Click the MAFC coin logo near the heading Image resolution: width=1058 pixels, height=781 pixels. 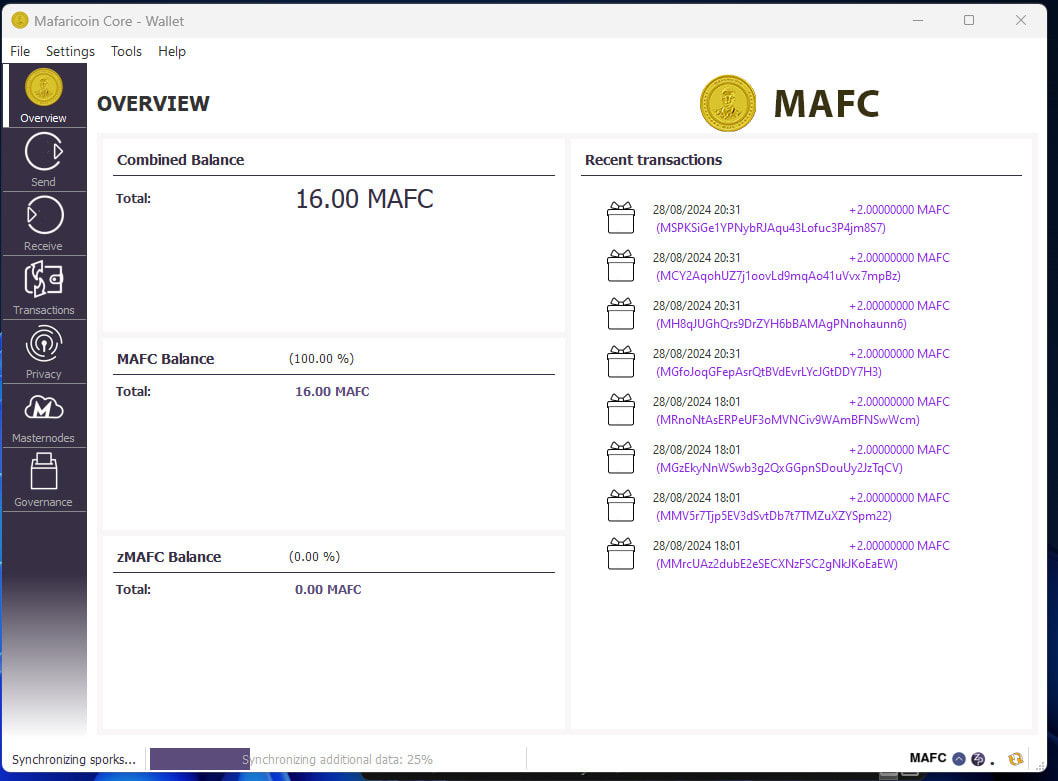pyautogui.click(x=727, y=103)
